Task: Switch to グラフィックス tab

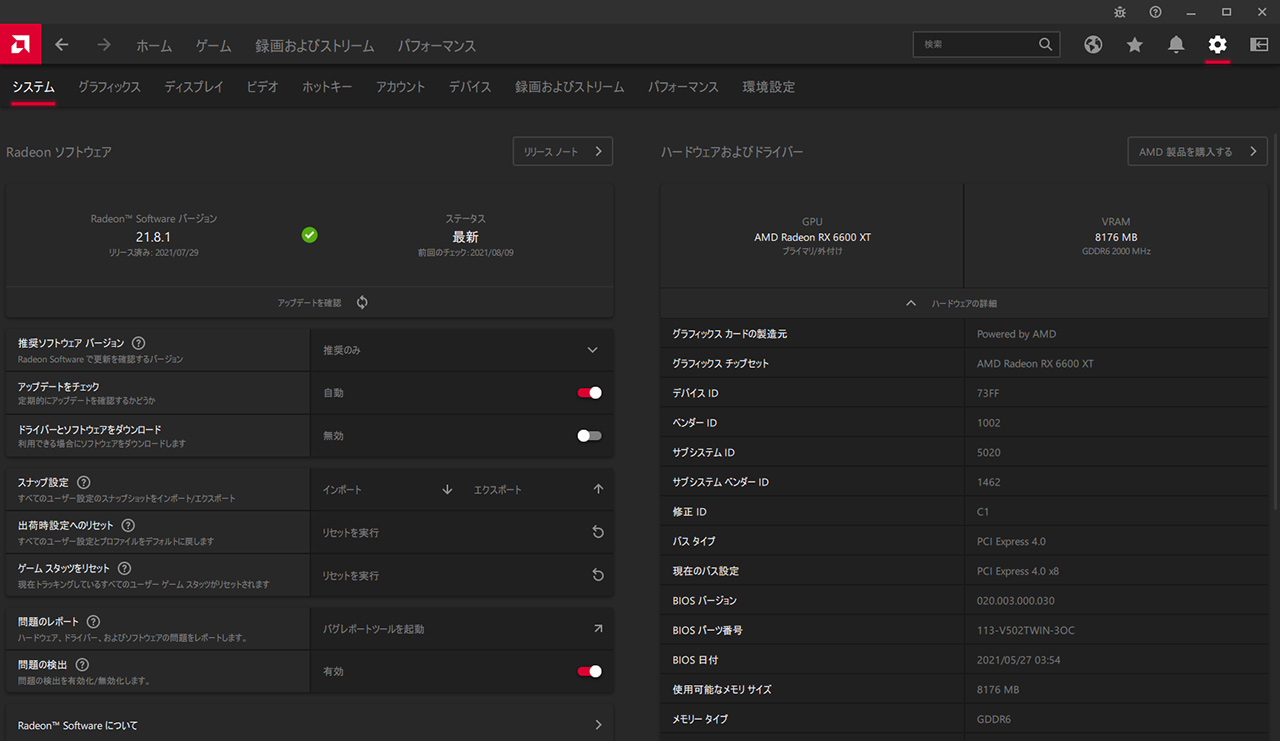Action: pyautogui.click(x=110, y=87)
